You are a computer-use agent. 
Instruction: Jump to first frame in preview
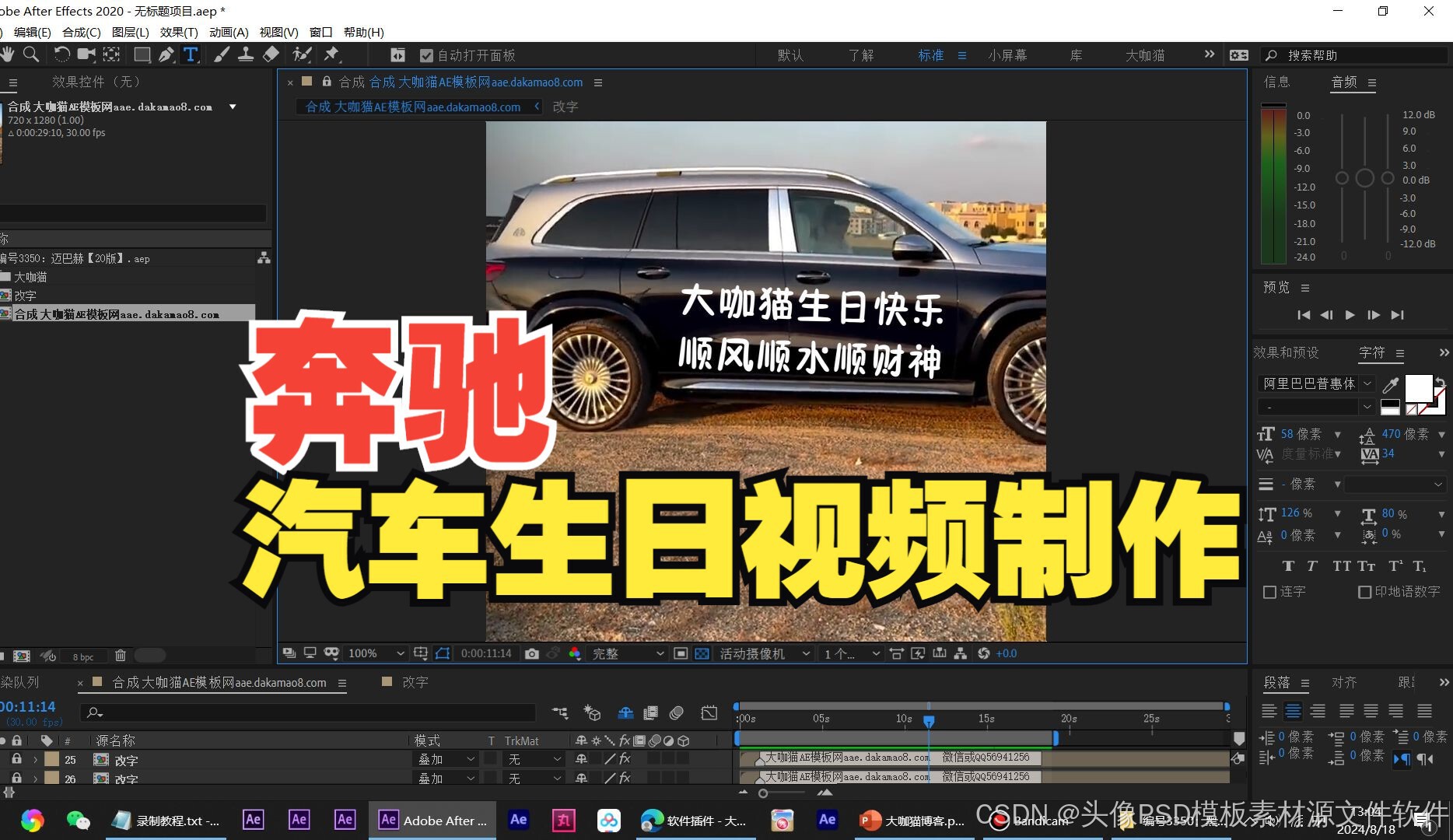(x=1304, y=315)
